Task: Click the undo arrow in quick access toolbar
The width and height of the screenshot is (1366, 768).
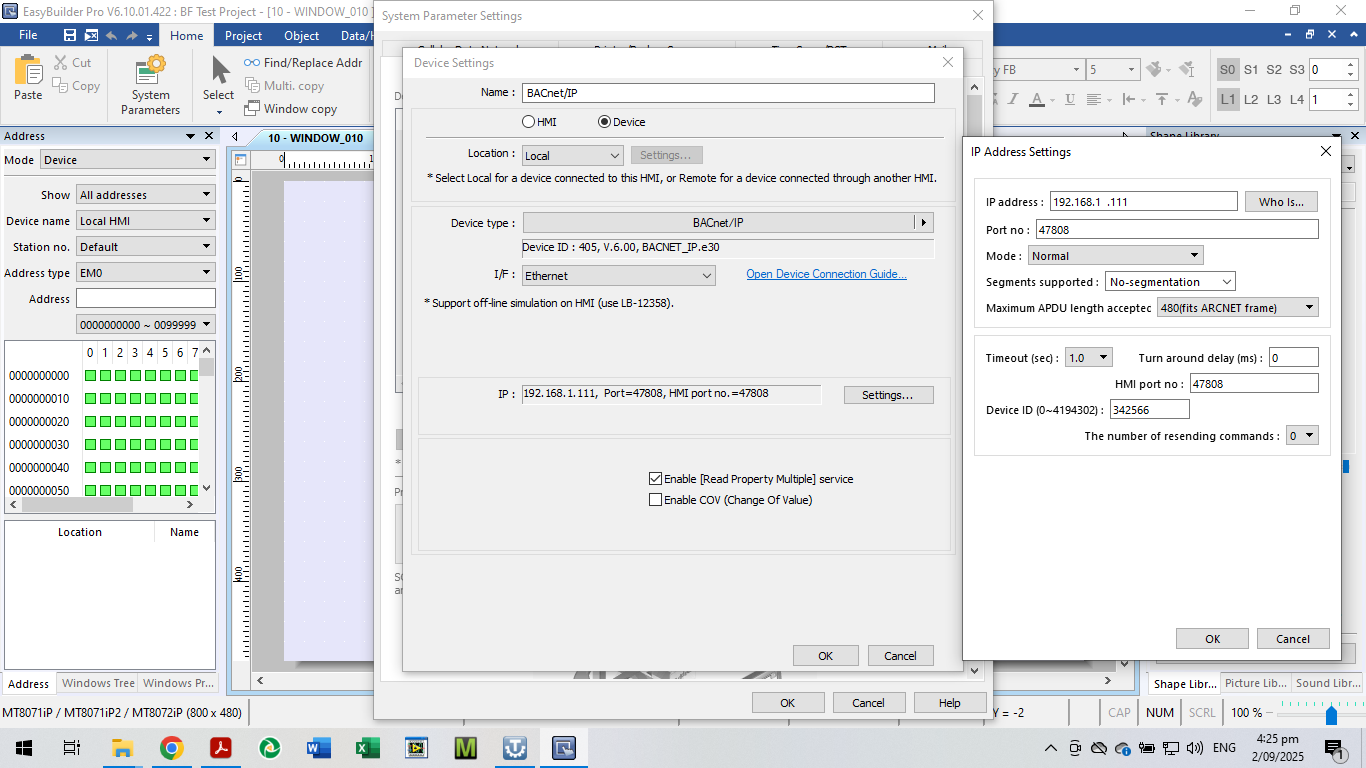Action: click(111, 35)
